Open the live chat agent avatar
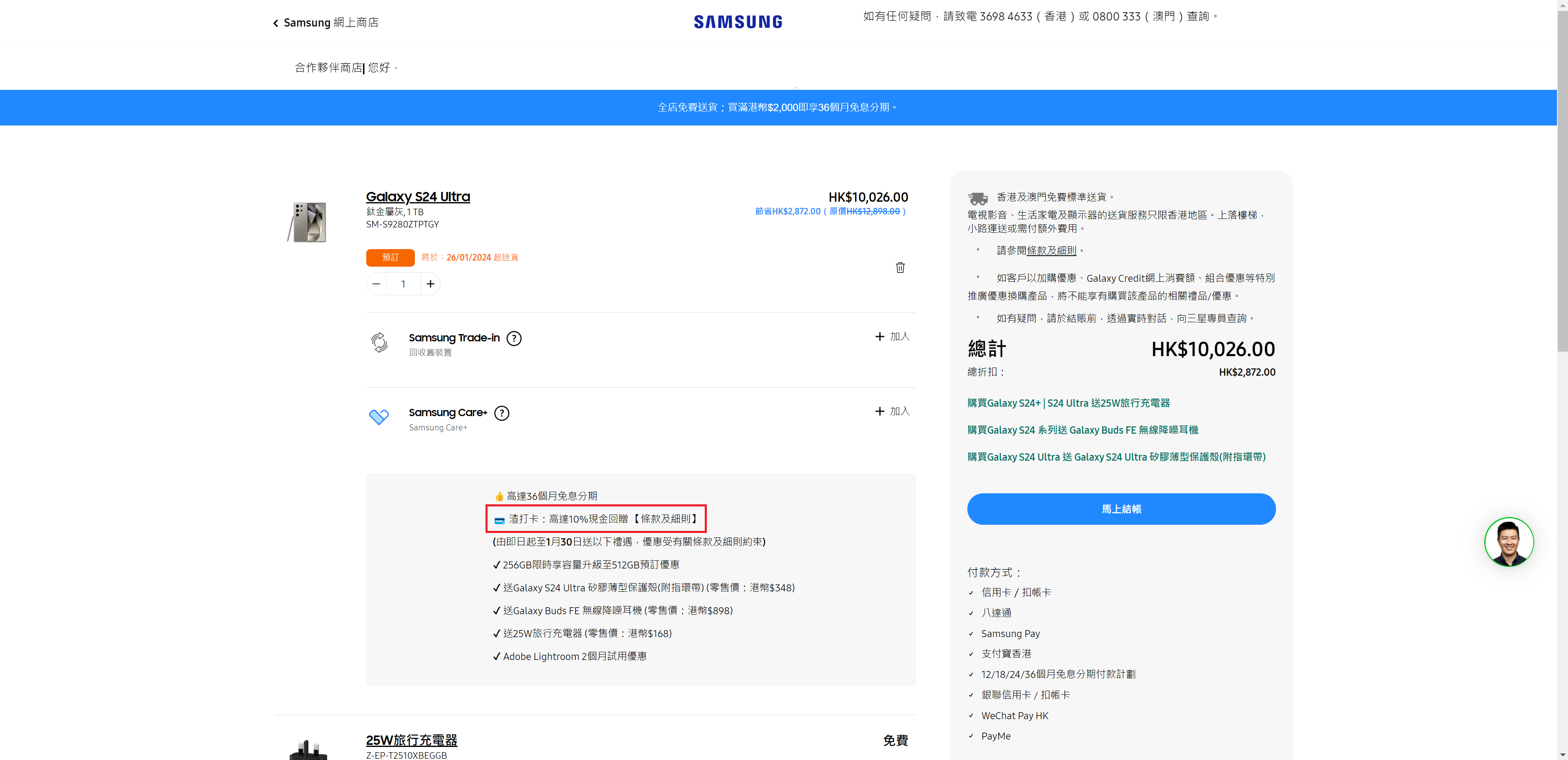 1508,542
